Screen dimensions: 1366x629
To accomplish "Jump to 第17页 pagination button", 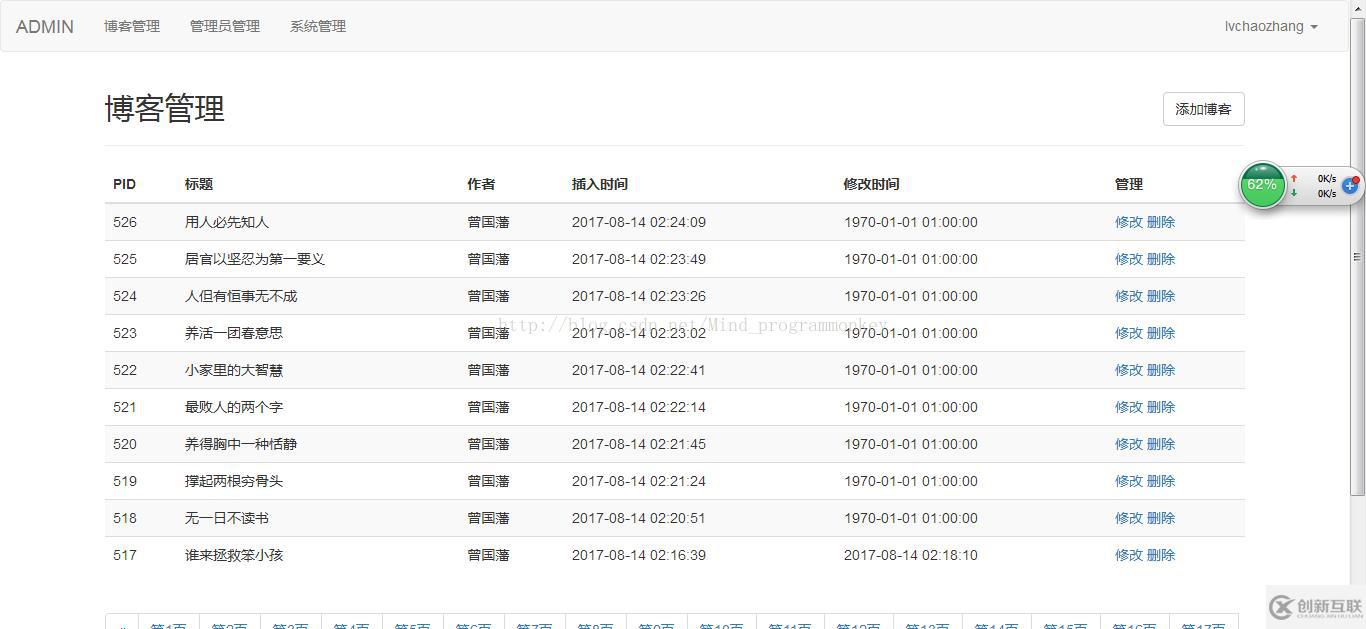I will click(1203, 625).
